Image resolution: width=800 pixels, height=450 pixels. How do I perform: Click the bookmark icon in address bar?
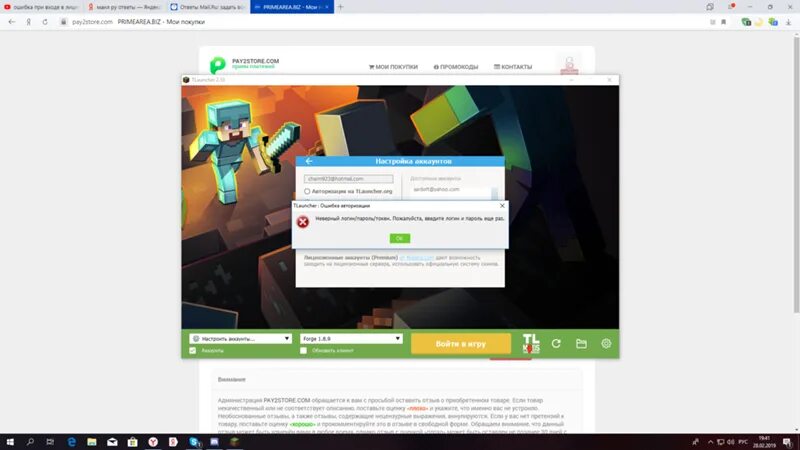[723, 22]
